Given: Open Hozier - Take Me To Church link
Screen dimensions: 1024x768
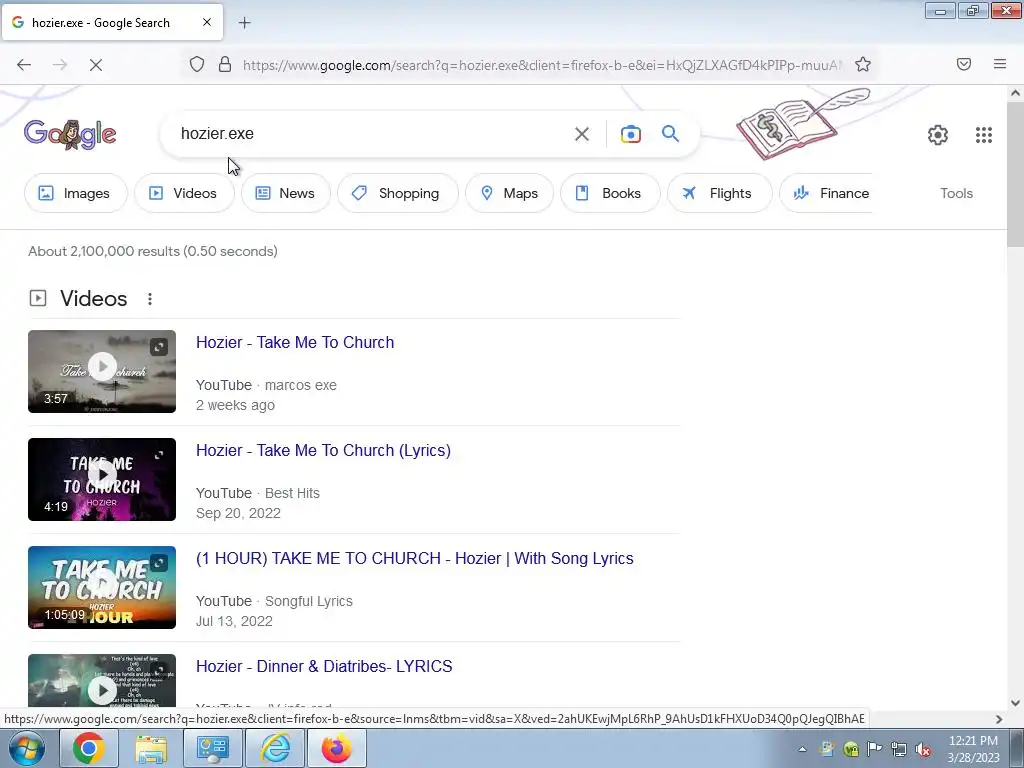Looking at the screenshot, I should tap(295, 342).
